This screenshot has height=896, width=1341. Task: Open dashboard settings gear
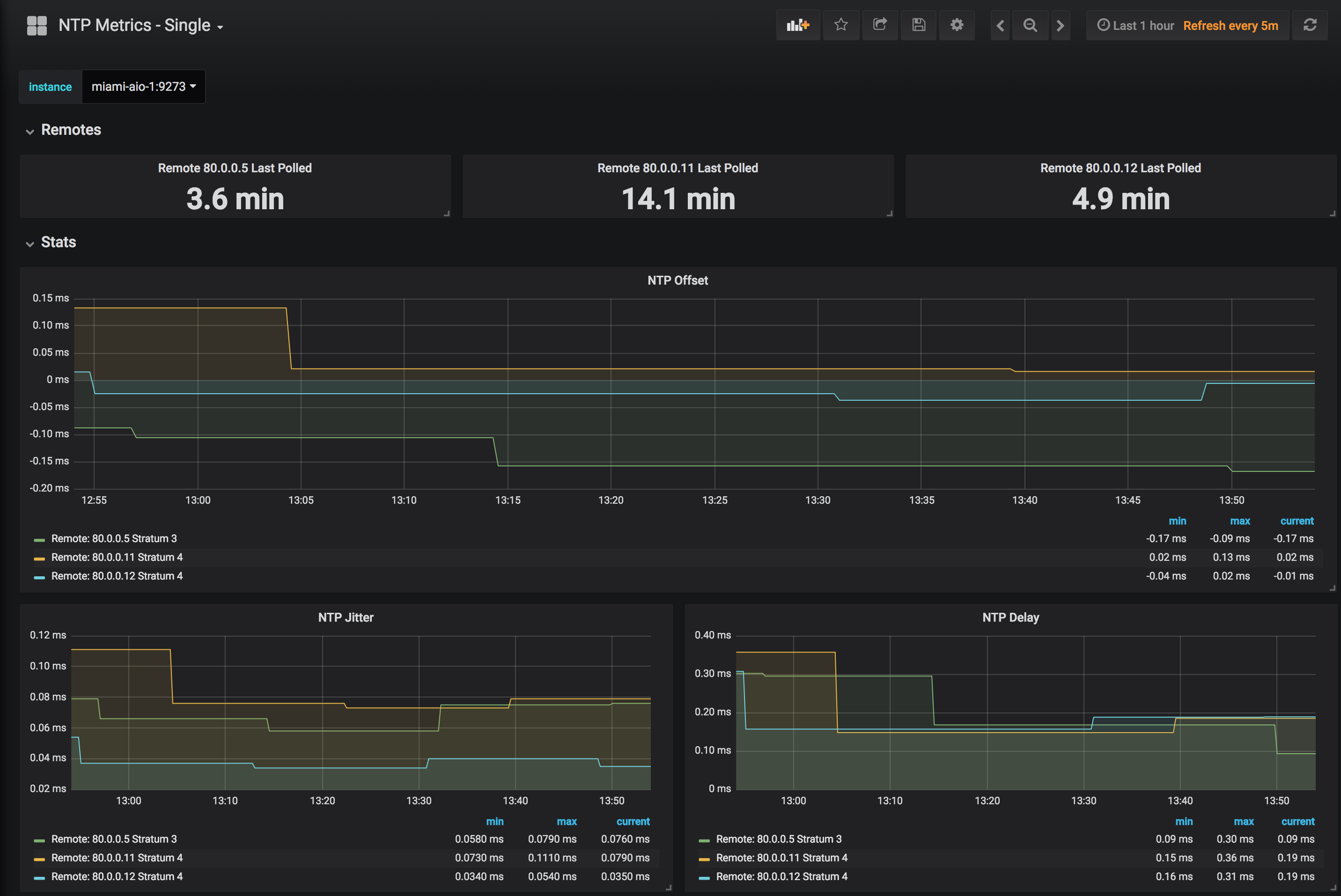(x=957, y=25)
